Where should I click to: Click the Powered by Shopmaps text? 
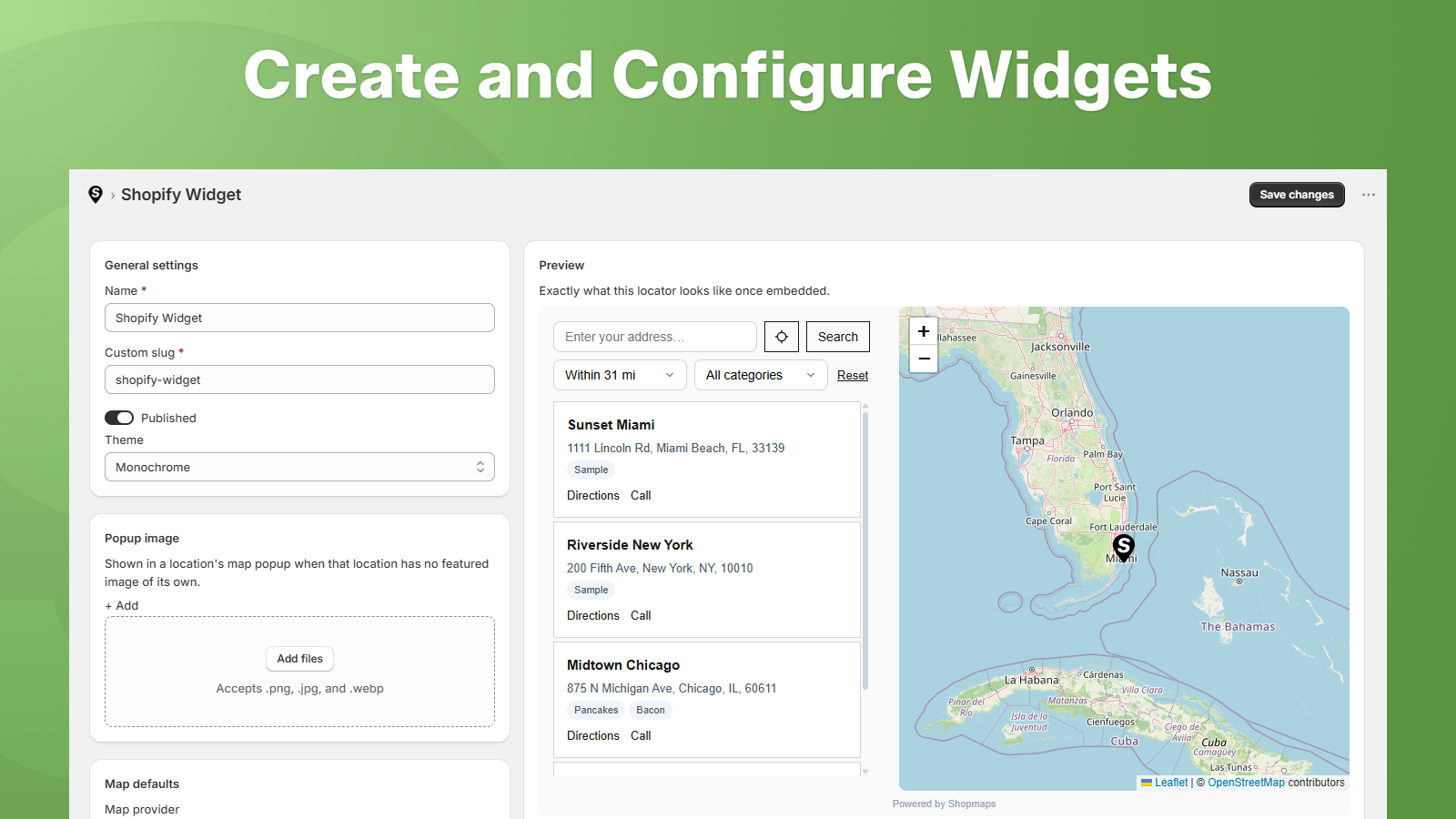[x=945, y=804]
